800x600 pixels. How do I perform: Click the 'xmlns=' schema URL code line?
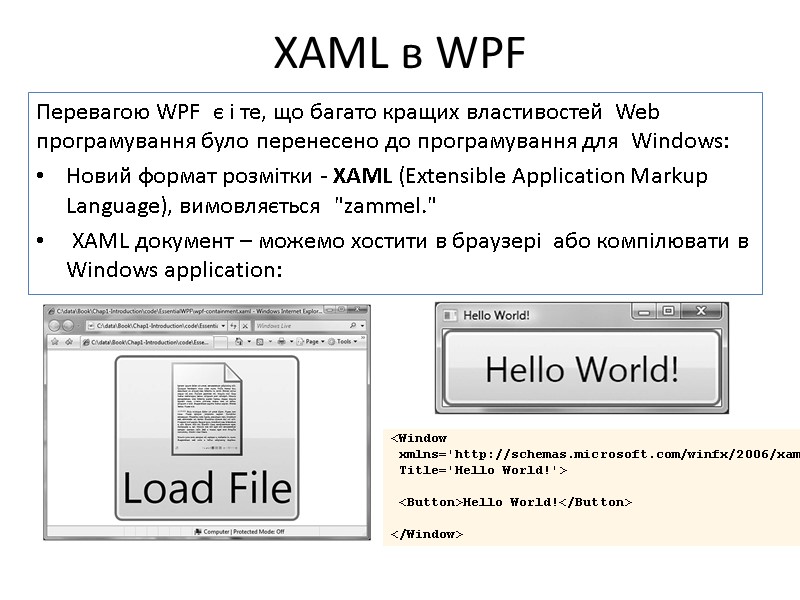pyautogui.click(x=599, y=454)
